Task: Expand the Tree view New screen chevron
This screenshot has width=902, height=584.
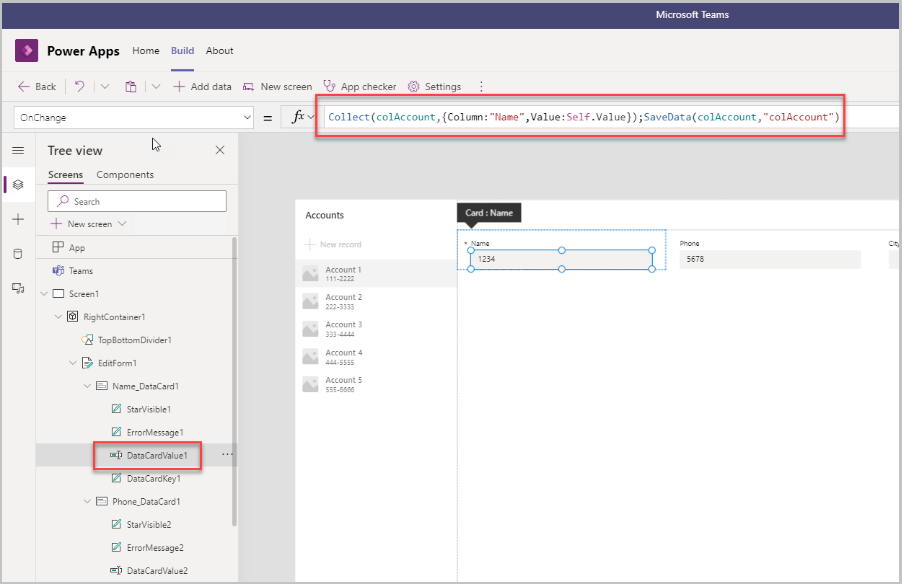Action: pyautogui.click(x=122, y=223)
